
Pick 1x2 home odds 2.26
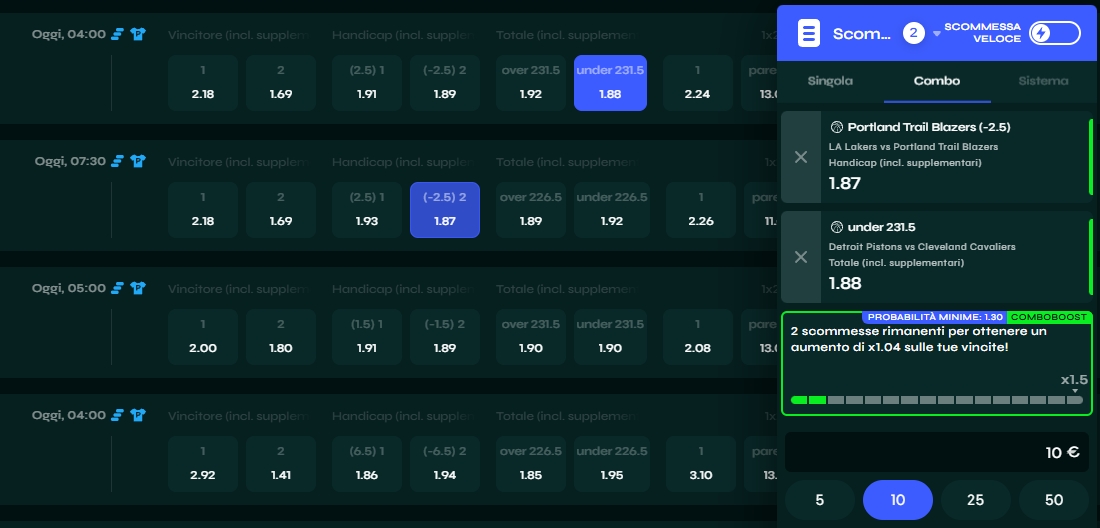[701, 210]
